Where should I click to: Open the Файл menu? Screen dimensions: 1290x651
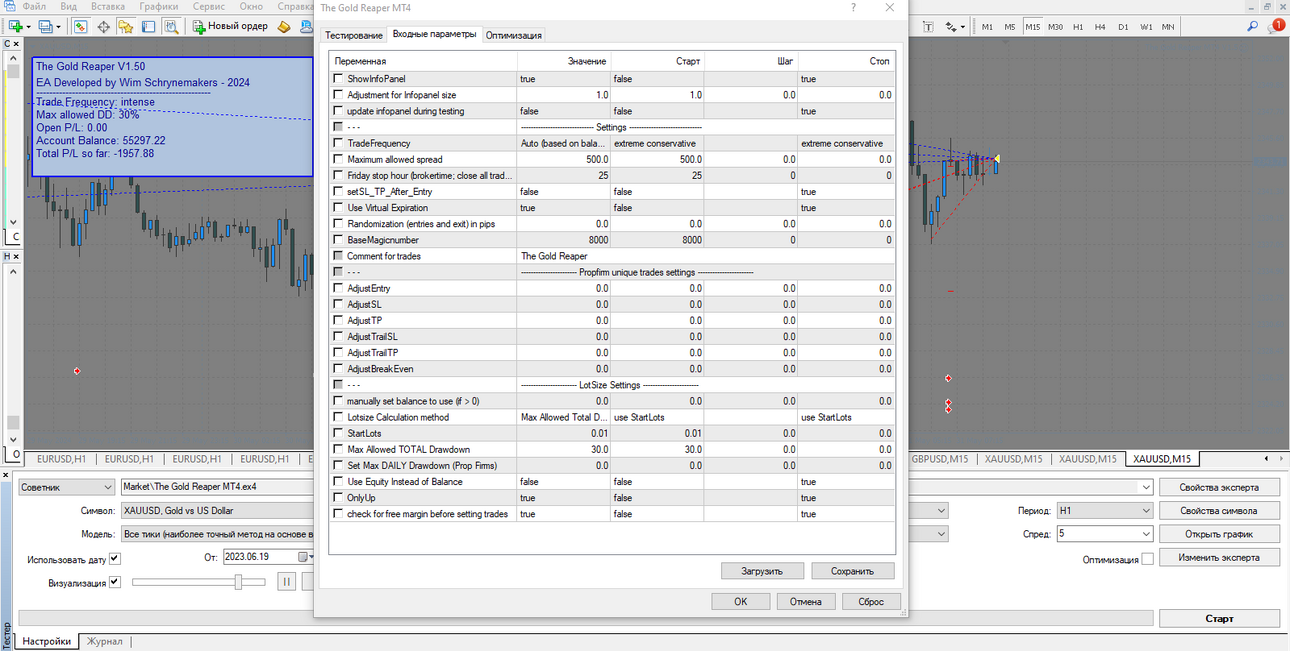click(x=33, y=6)
